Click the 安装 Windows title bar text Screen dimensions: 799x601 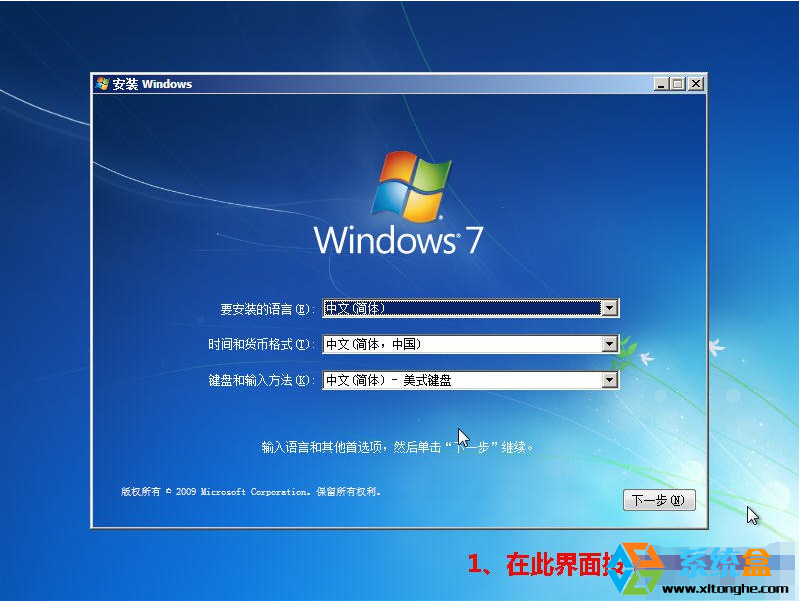click(x=152, y=84)
